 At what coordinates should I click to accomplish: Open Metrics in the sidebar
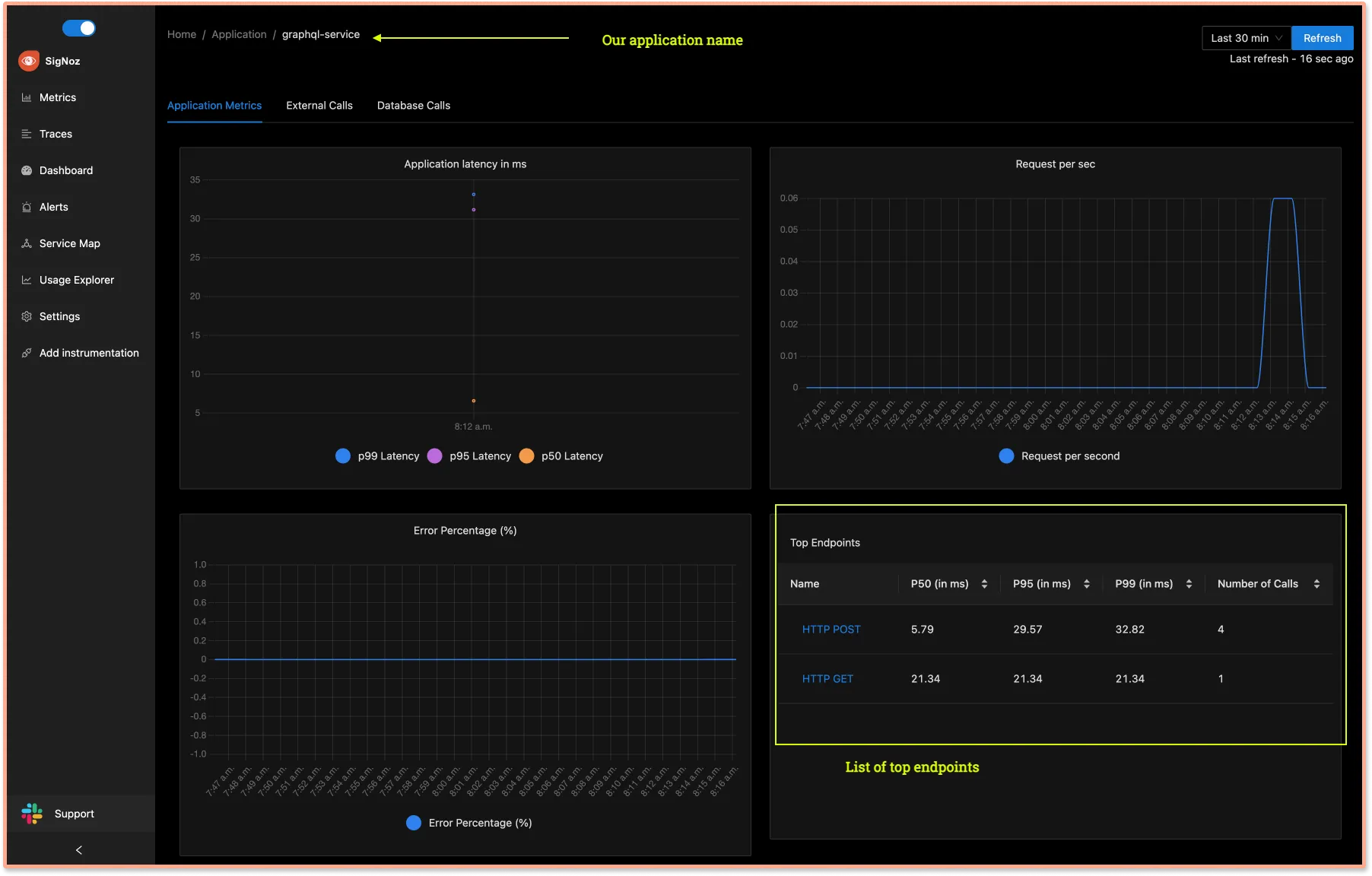click(x=79, y=97)
